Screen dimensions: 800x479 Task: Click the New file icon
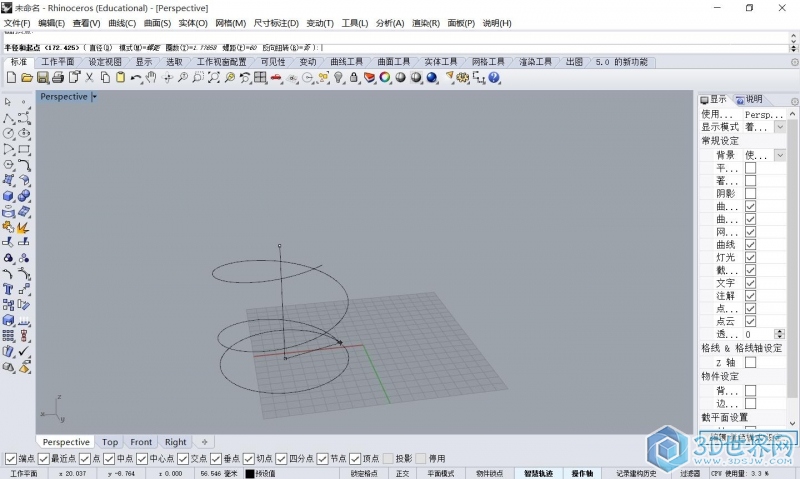tap(11, 78)
